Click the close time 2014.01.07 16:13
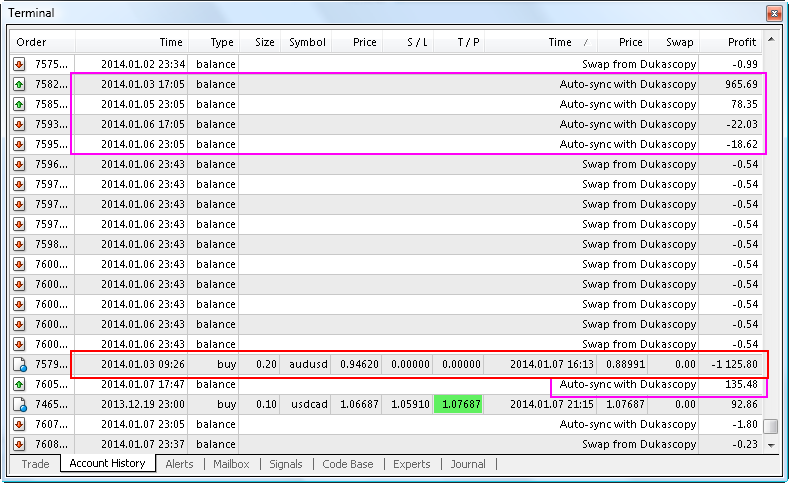Image resolution: width=789 pixels, height=483 pixels. [x=552, y=364]
